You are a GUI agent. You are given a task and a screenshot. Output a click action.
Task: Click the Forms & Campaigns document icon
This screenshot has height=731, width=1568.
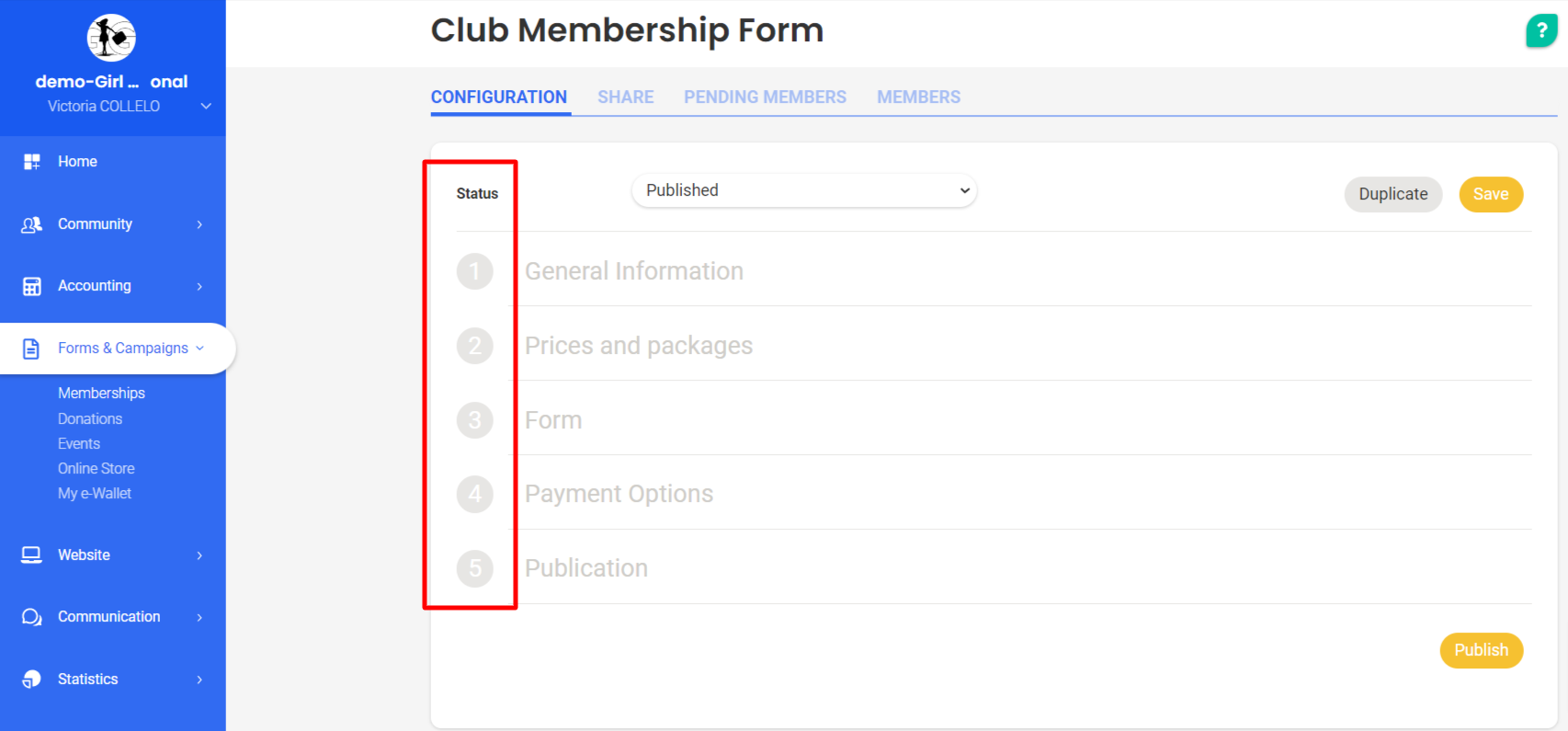[31, 348]
